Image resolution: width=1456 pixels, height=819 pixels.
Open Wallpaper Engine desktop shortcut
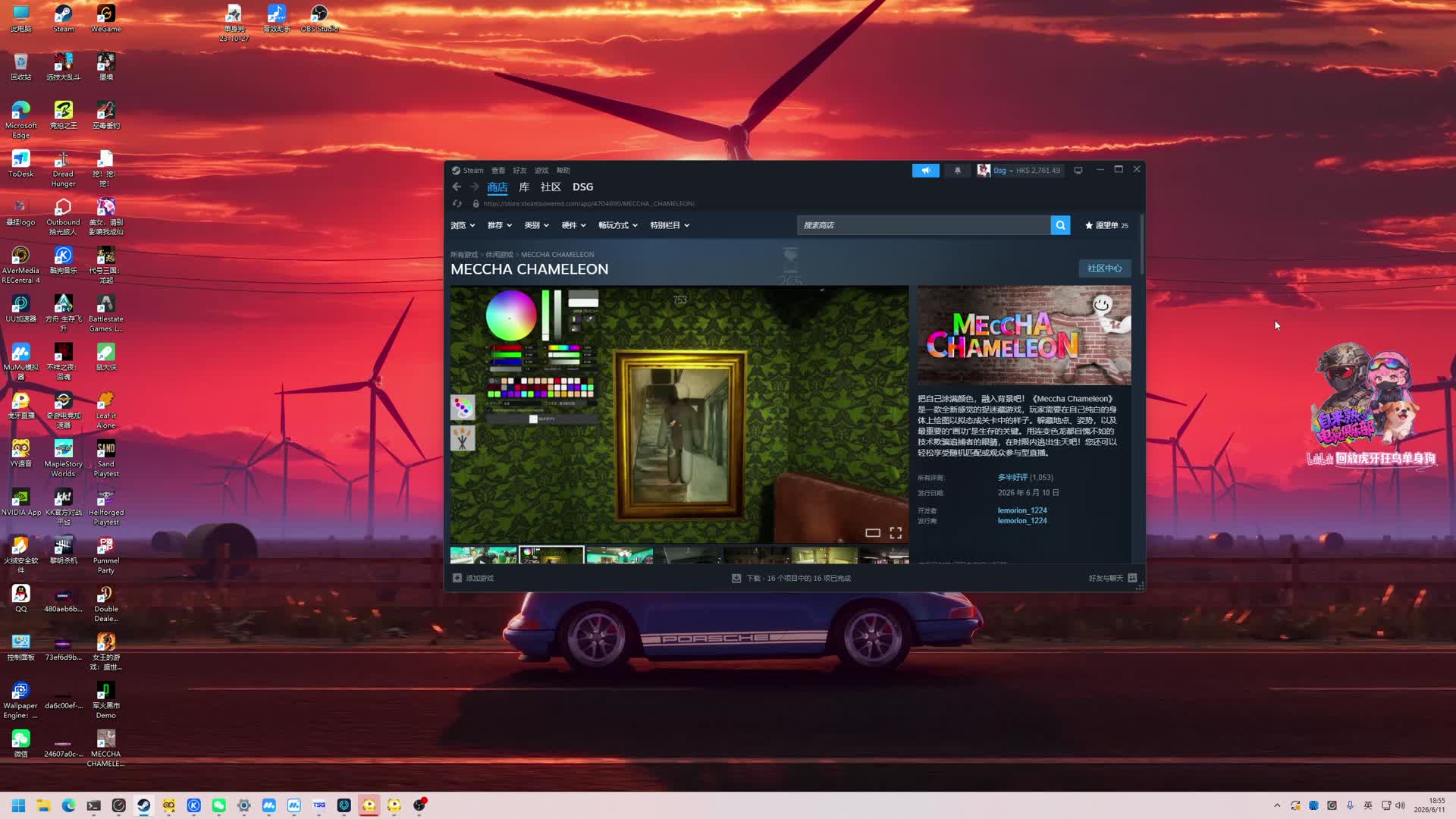click(x=21, y=700)
